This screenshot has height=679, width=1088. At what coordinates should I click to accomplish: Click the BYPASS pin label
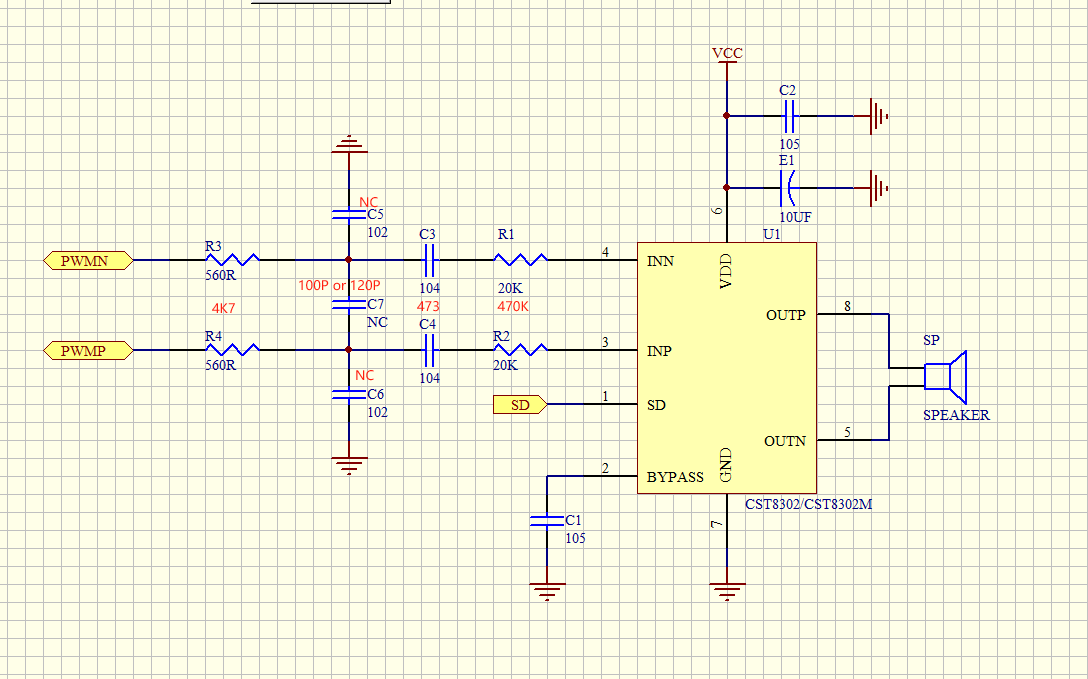675,477
